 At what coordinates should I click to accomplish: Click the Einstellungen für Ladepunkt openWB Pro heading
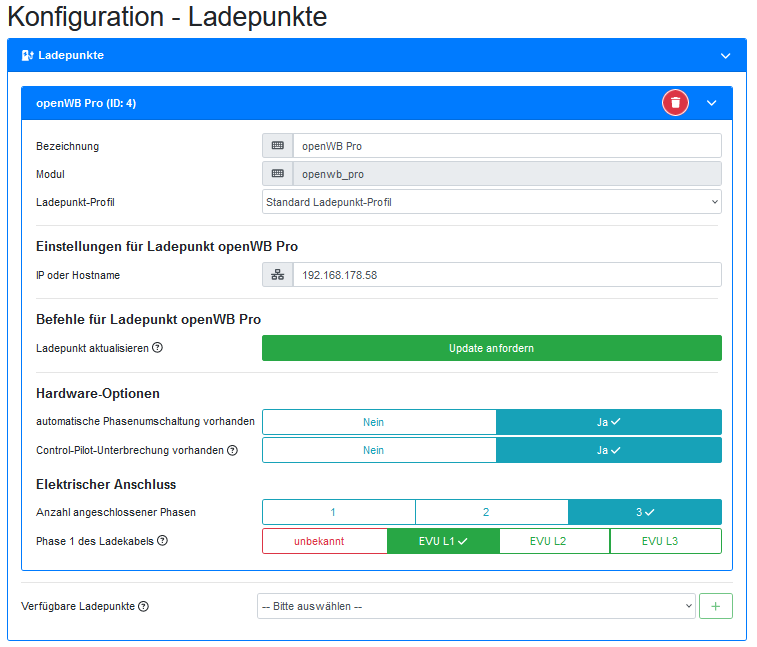coord(167,247)
